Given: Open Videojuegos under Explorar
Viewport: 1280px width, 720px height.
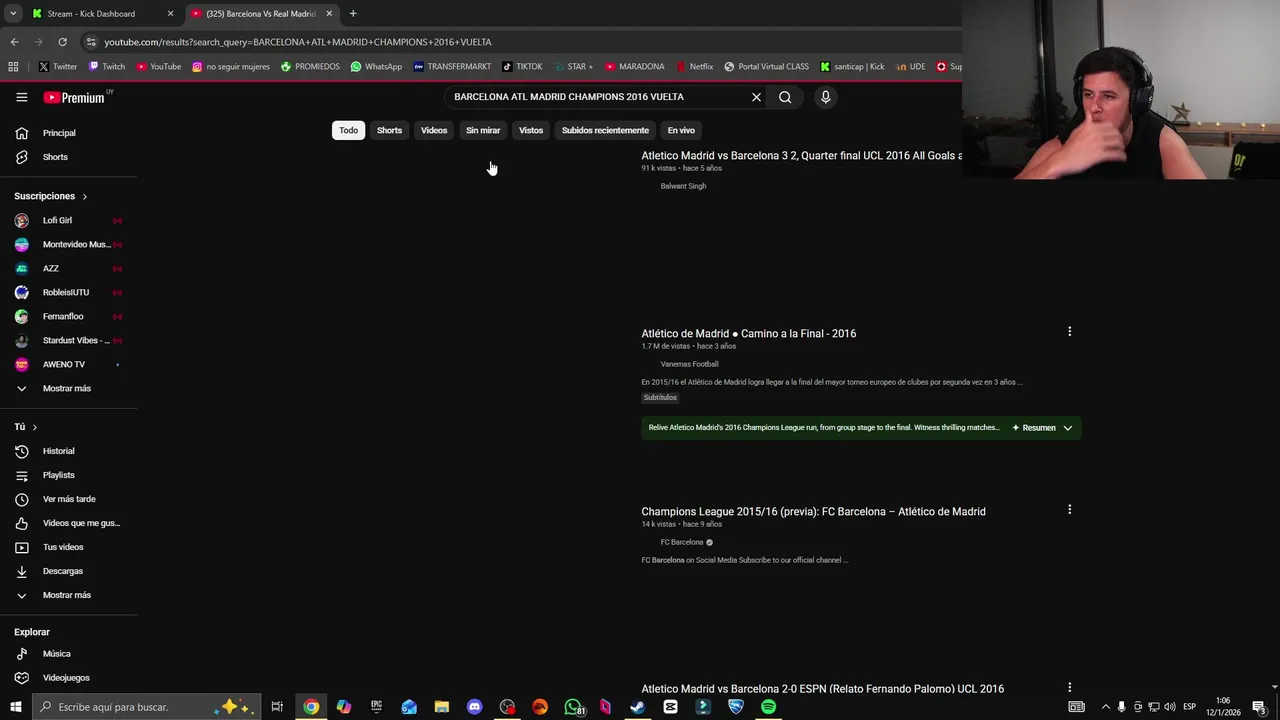Looking at the screenshot, I should tap(68, 678).
